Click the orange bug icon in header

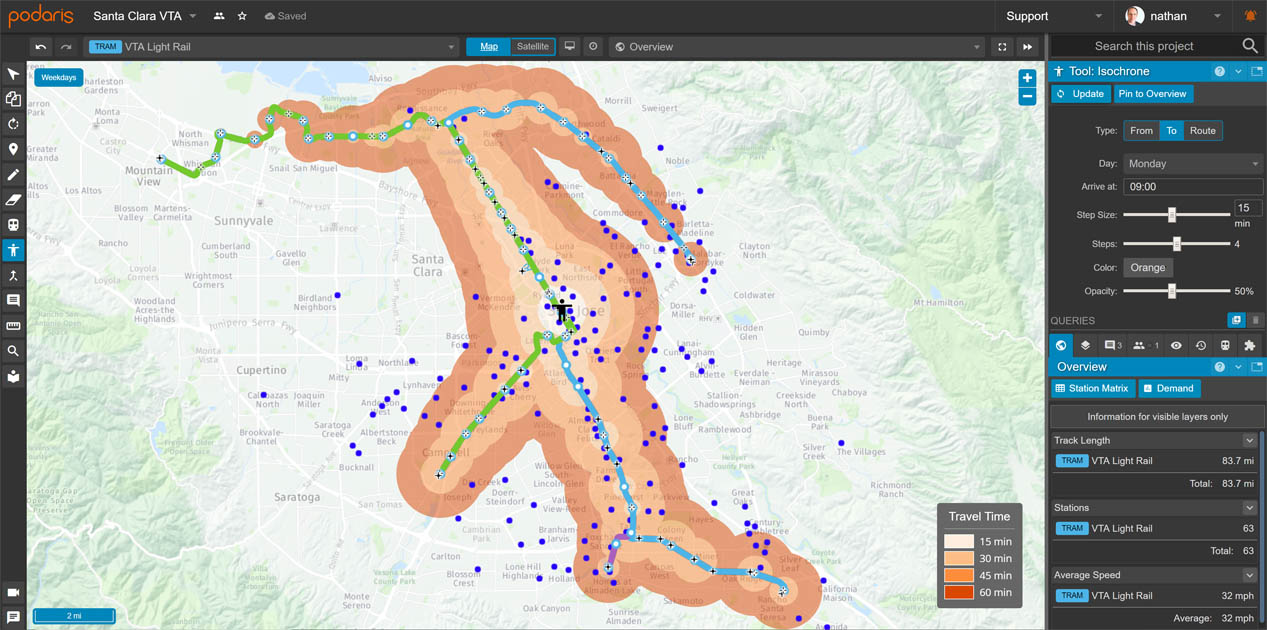(1250, 16)
